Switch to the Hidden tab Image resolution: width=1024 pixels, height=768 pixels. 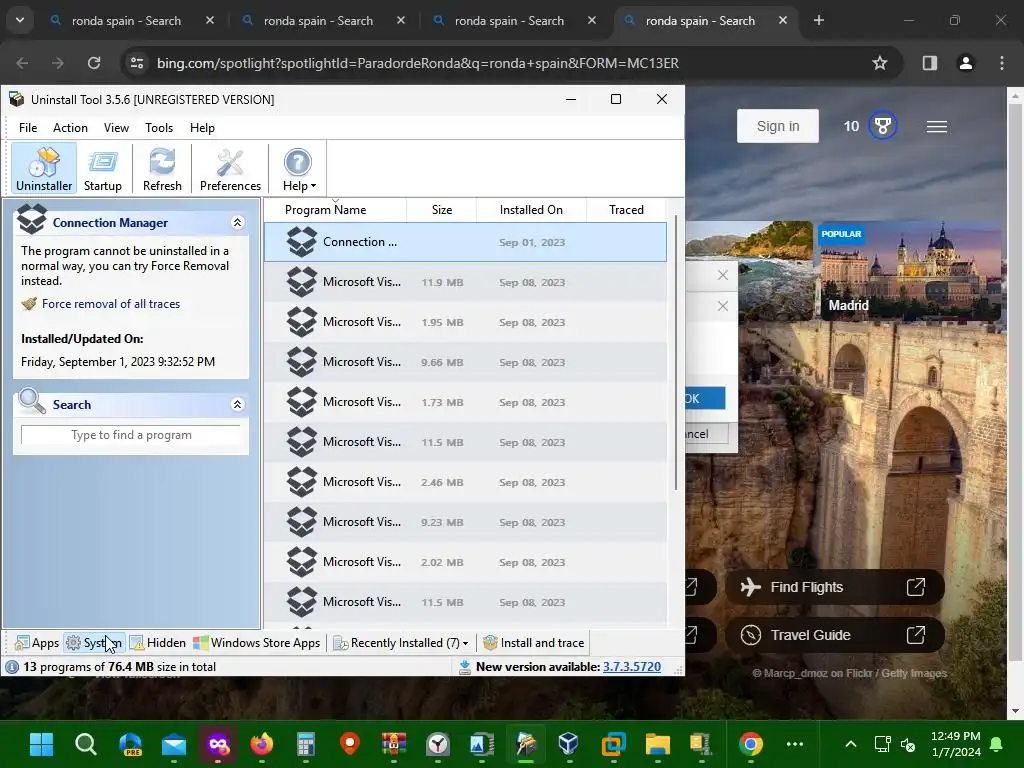158,643
